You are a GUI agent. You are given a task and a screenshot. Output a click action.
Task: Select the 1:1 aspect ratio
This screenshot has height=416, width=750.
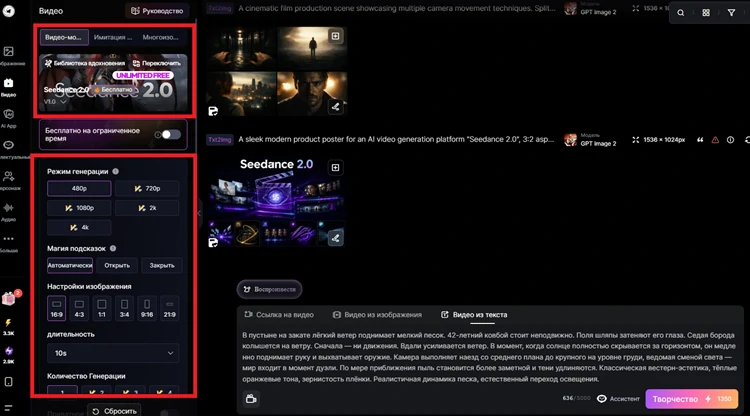click(101, 308)
